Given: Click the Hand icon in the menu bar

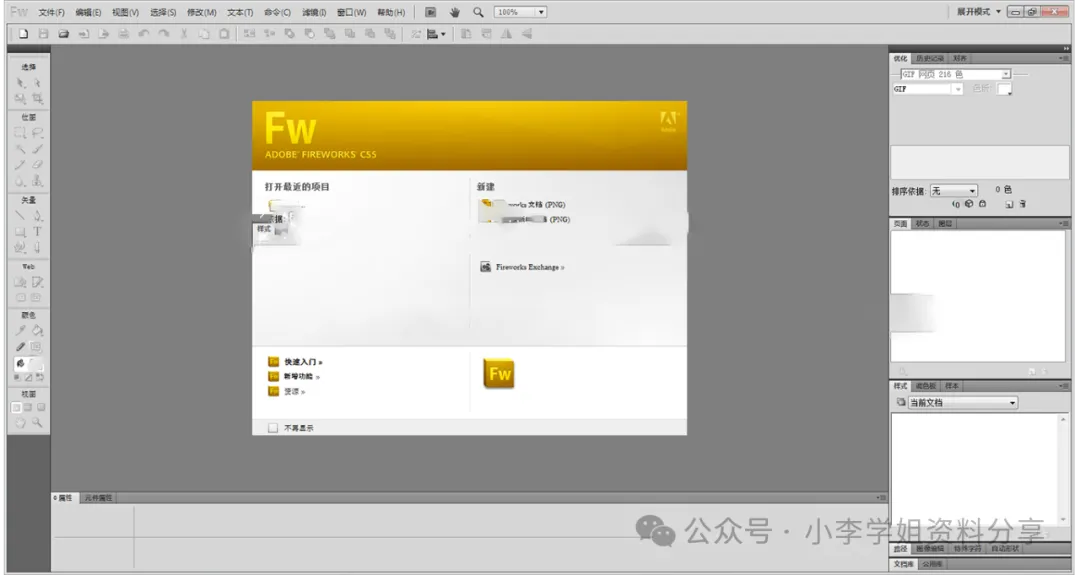Looking at the screenshot, I should (x=455, y=12).
